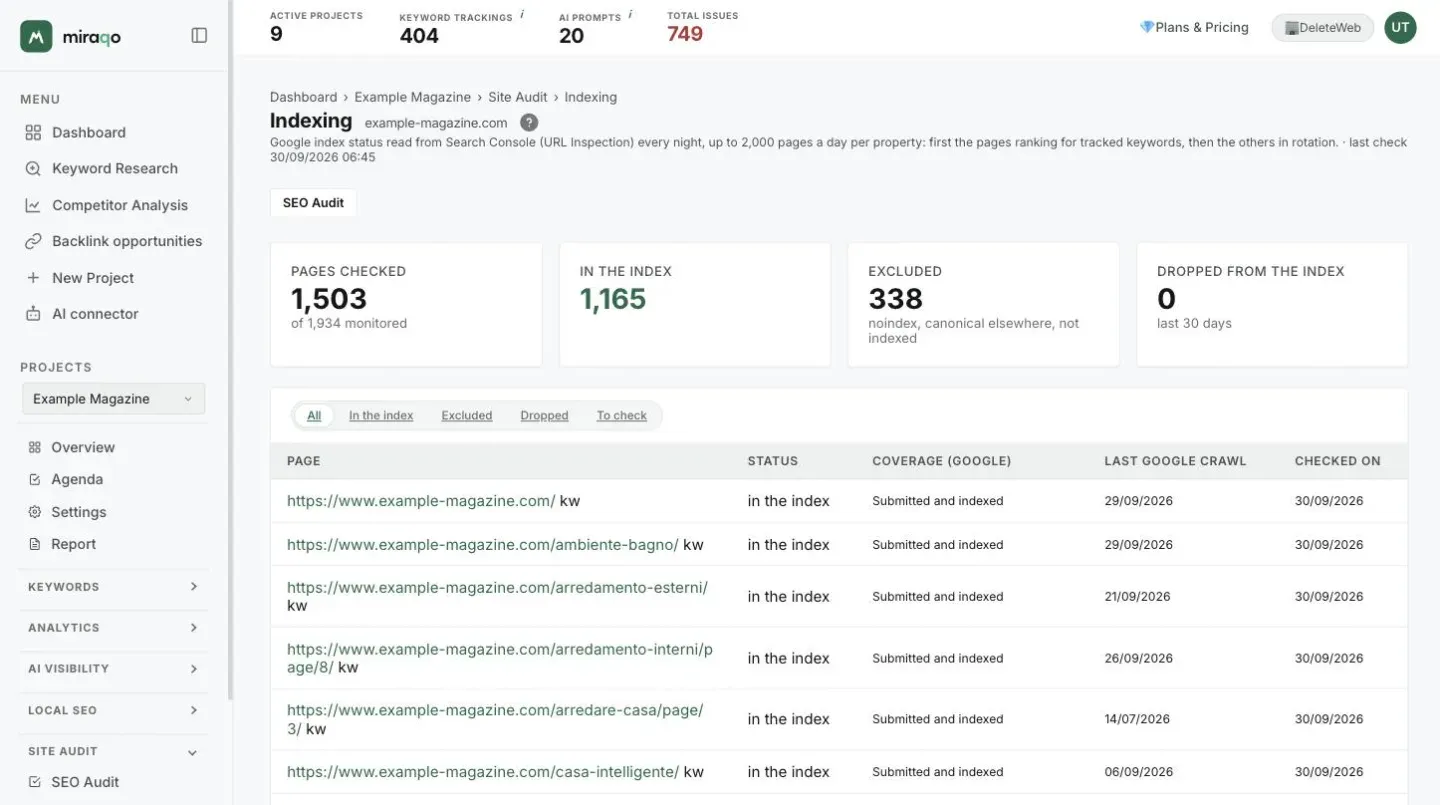Open the project Overview
Viewport: 1440px width, 805px height.
coord(71,447)
